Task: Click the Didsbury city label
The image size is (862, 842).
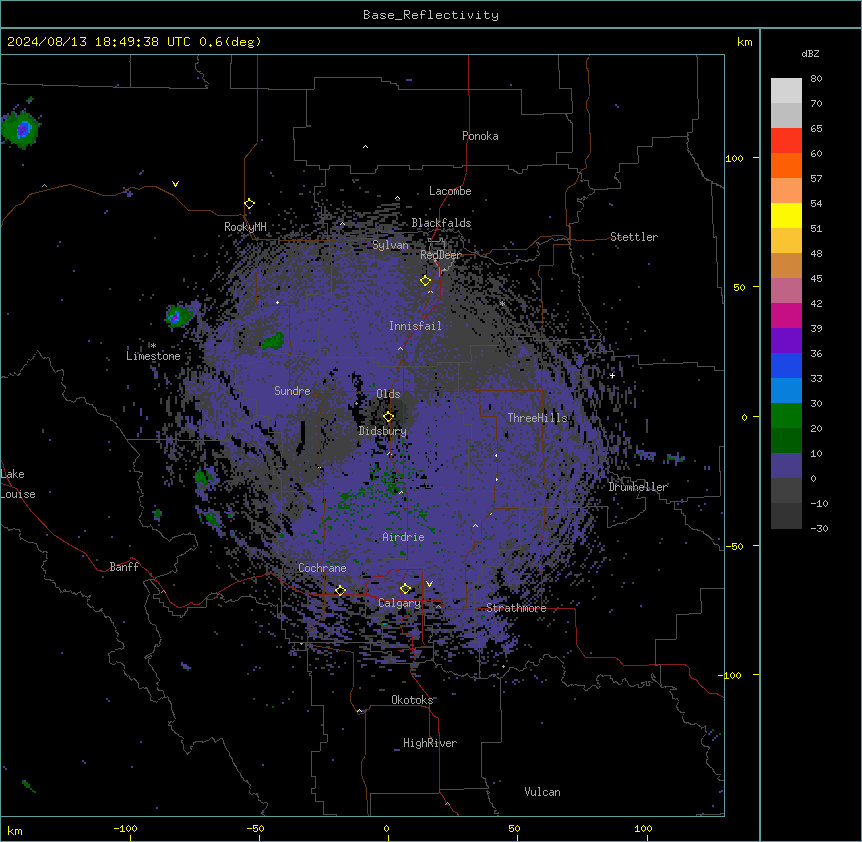Action: pos(383,431)
